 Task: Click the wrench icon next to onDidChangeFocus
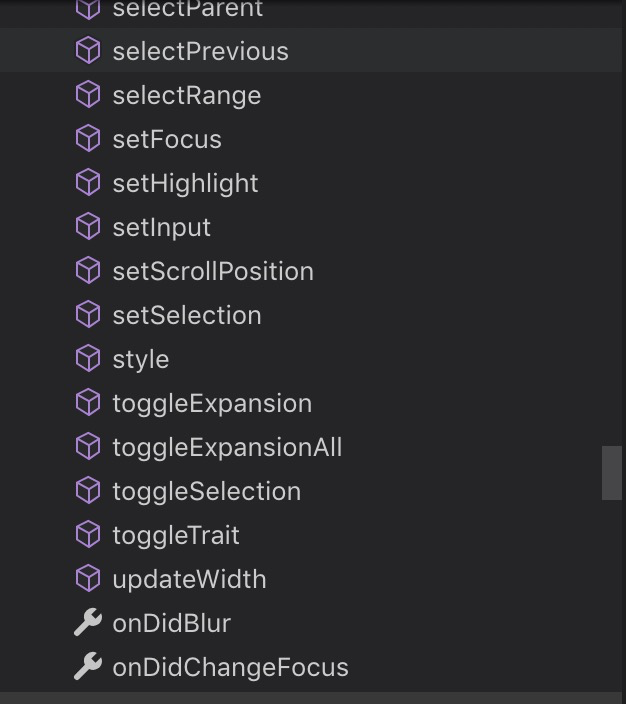click(x=88, y=667)
